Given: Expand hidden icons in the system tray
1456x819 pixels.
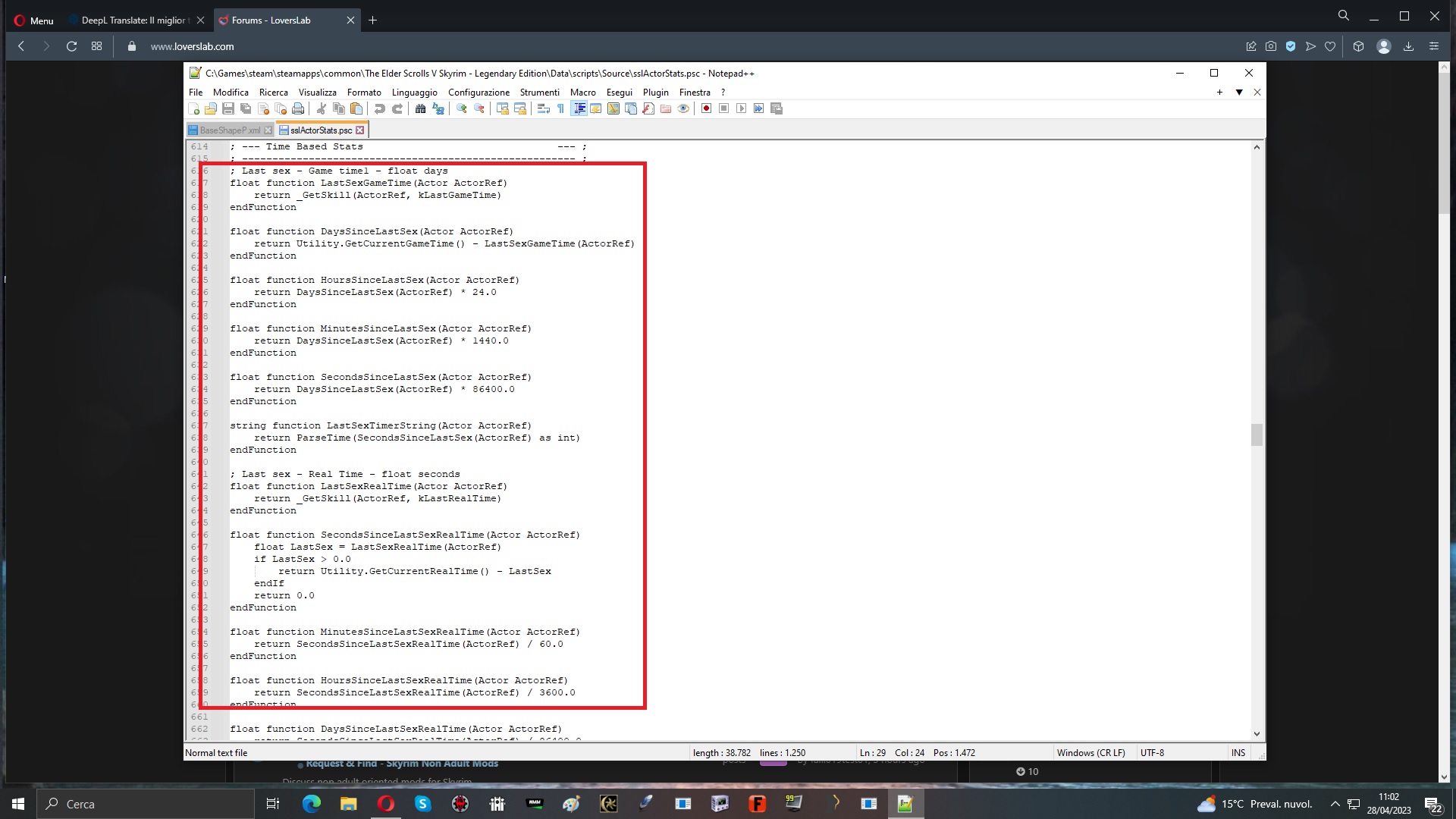Looking at the screenshot, I should click(x=1335, y=804).
